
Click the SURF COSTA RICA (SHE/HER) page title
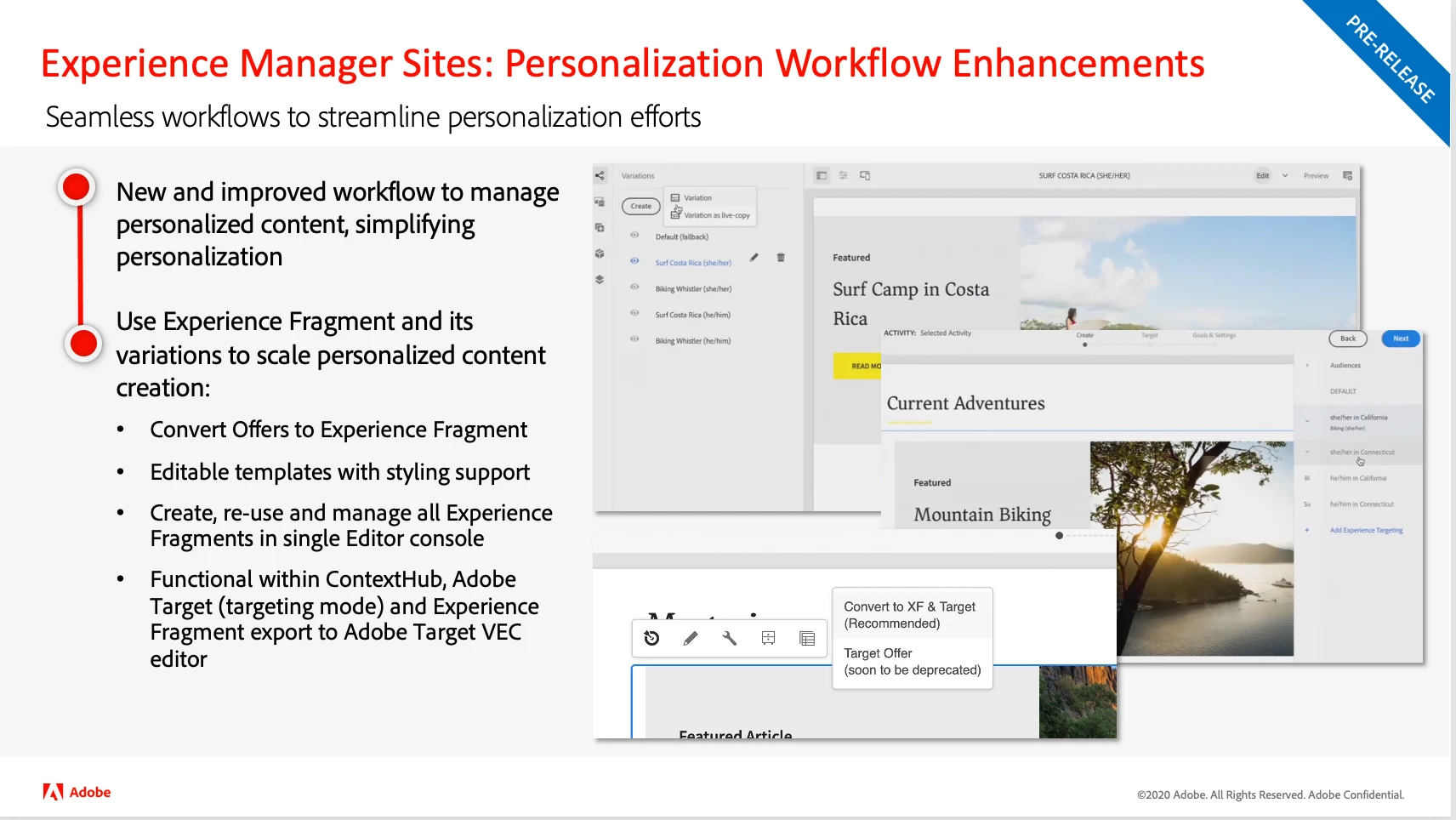pyautogui.click(x=1083, y=175)
